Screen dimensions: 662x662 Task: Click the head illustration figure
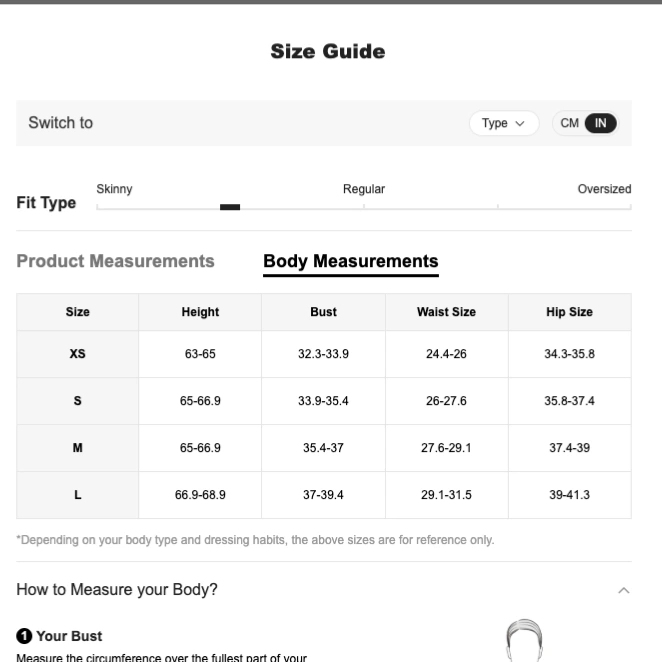click(x=524, y=640)
